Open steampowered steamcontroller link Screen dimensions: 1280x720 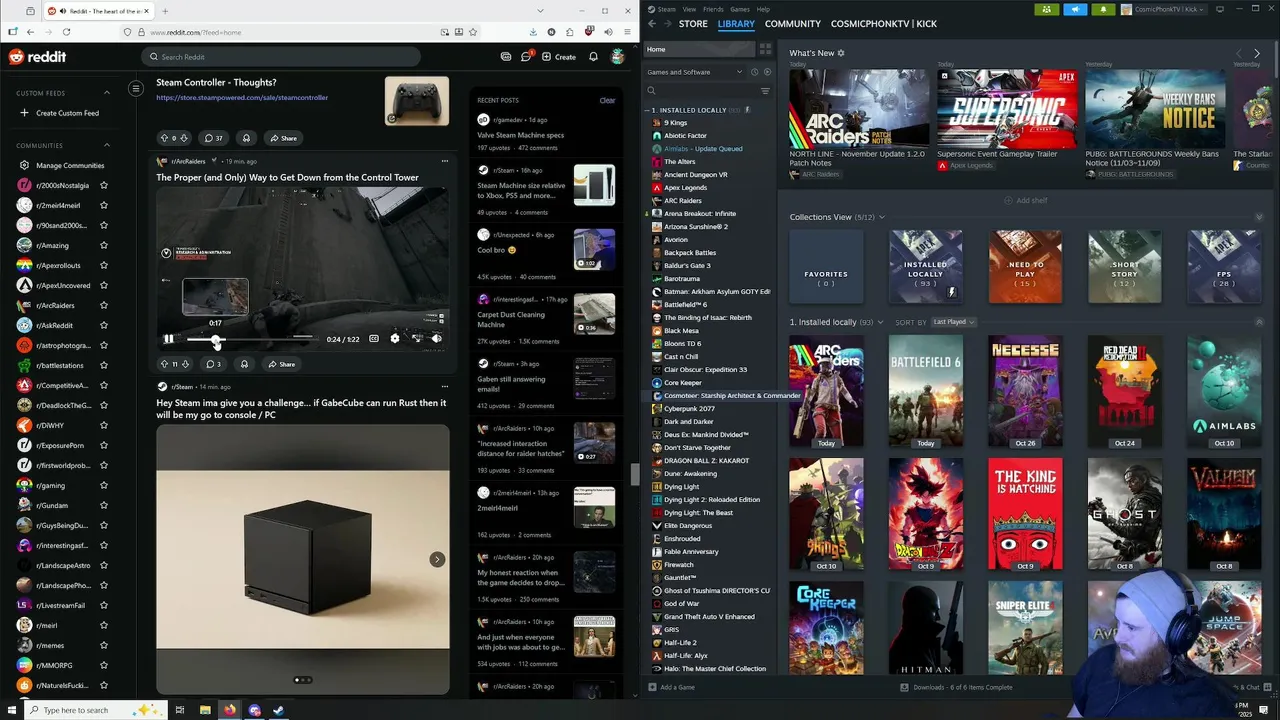[x=242, y=98]
